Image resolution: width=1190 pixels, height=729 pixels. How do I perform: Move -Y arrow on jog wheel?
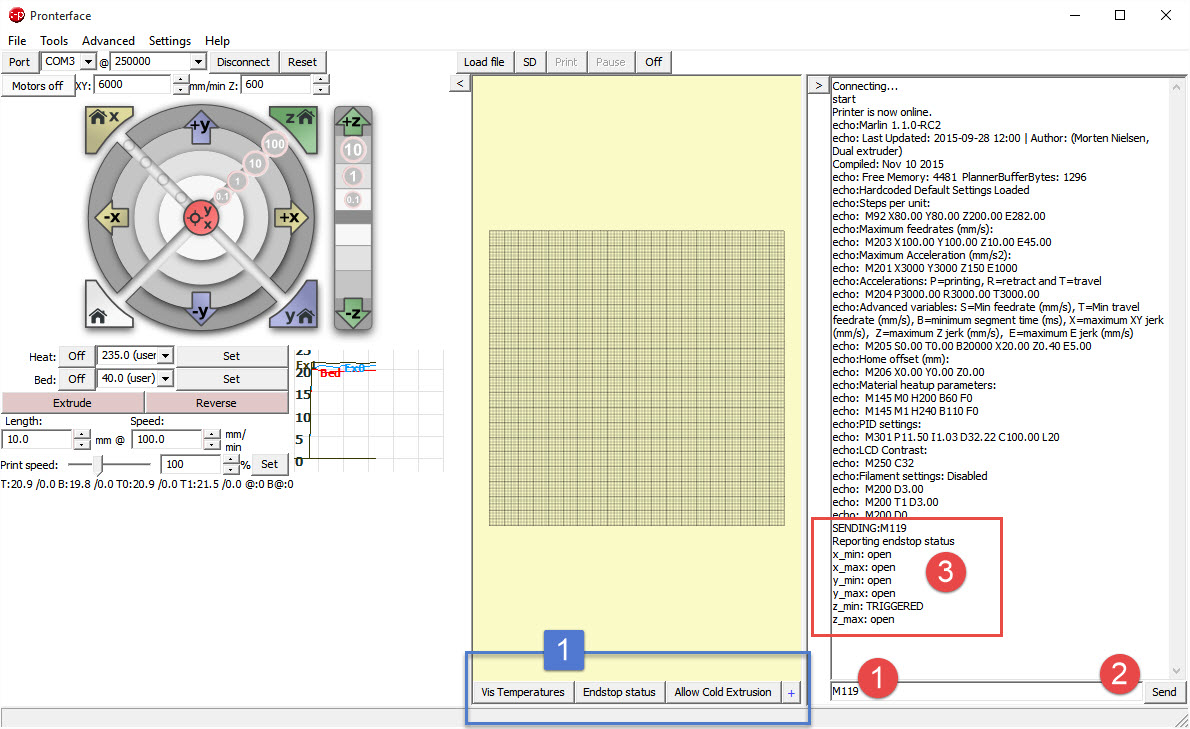200,310
